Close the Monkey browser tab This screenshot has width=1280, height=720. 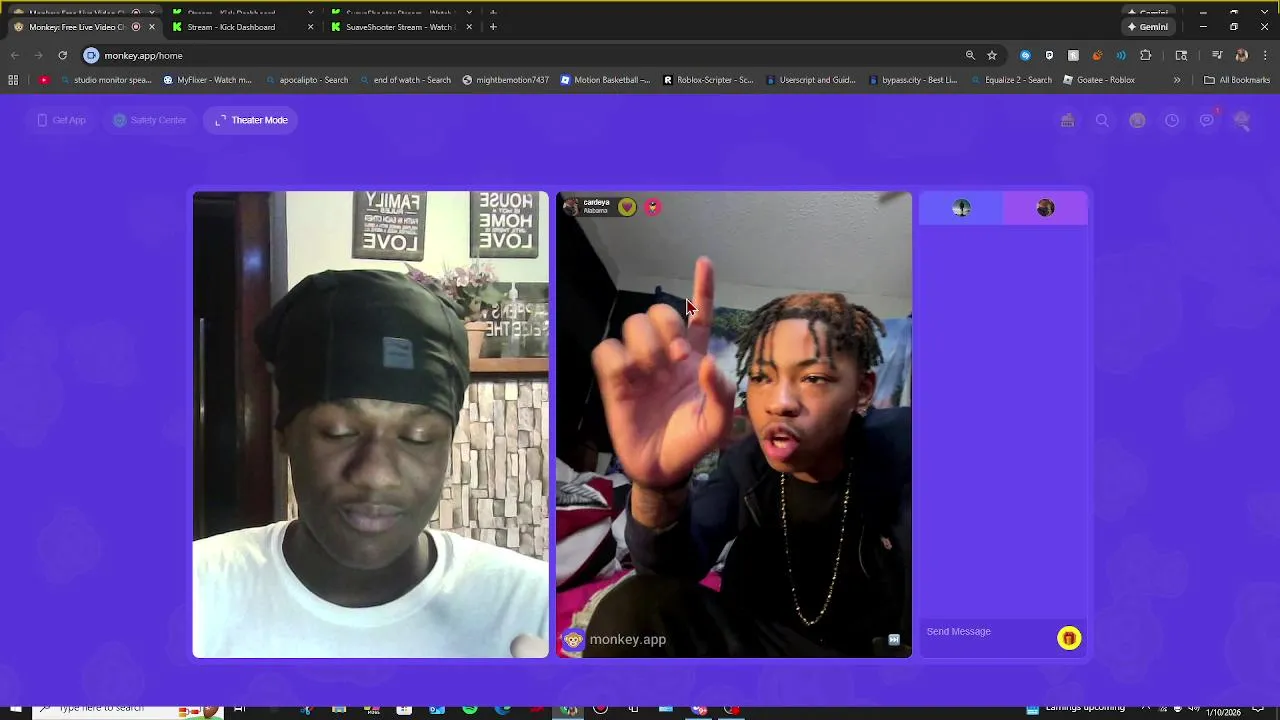(152, 27)
